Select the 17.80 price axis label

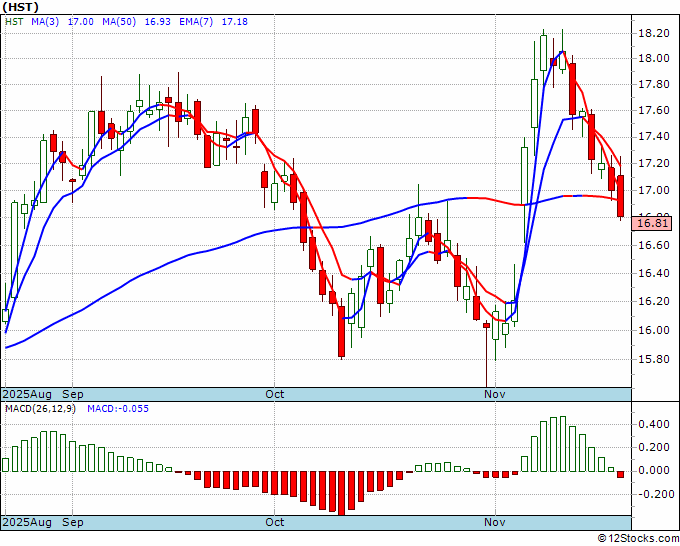tap(654, 85)
